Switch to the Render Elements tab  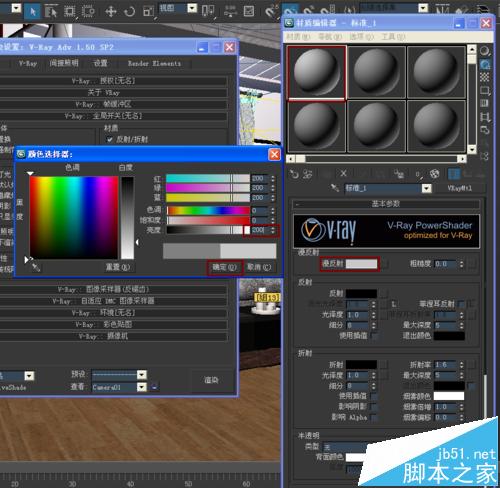pyautogui.click(x=154, y=63)
